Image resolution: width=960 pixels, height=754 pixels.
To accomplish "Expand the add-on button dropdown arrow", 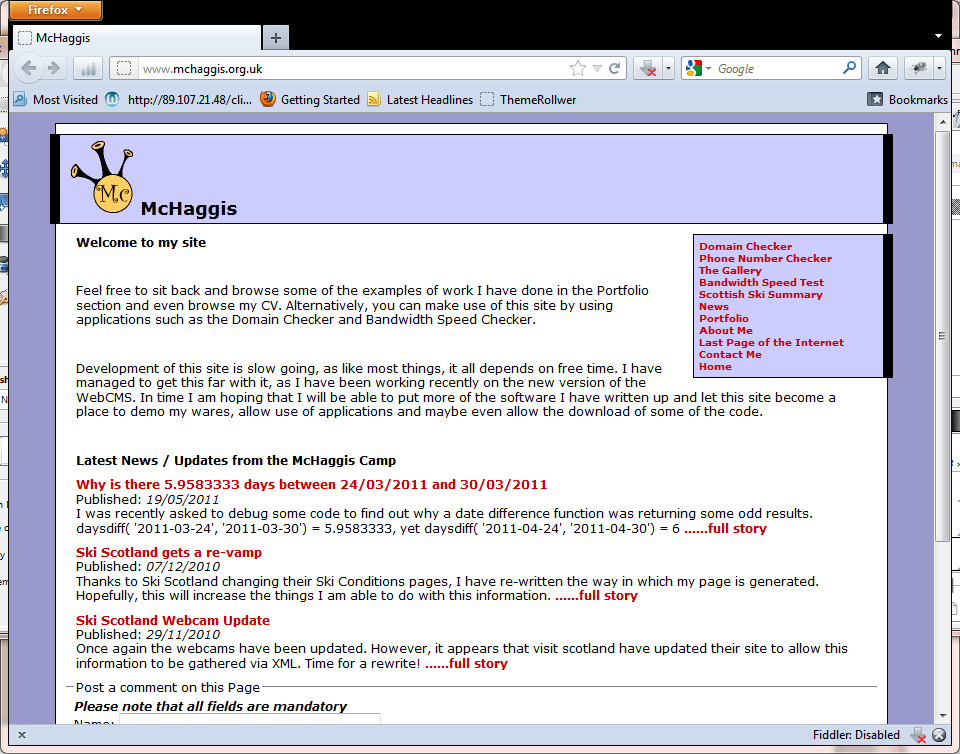I will point(940,69).
